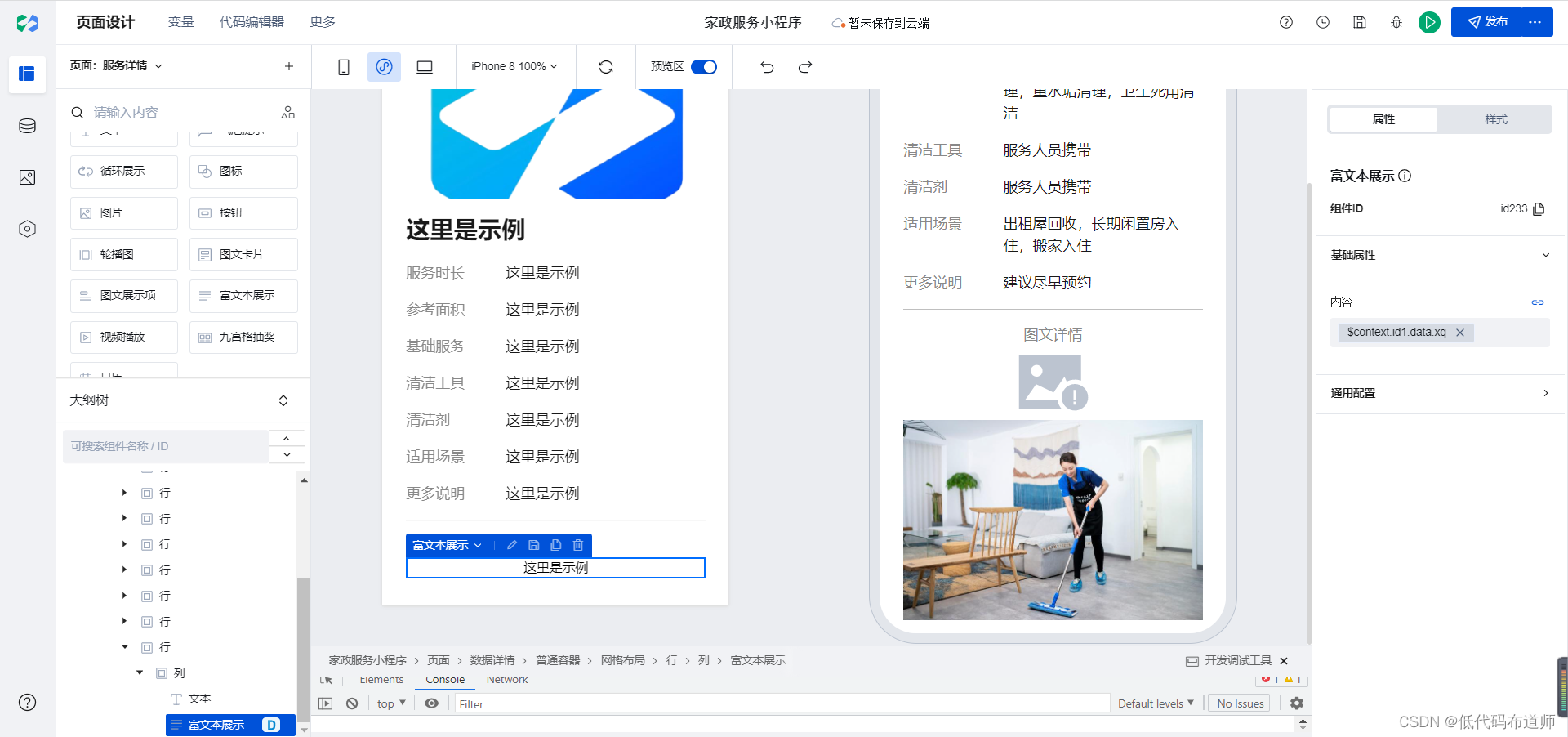Open Default levels dropdown
Screen dimensions: 1568x737
pyautogui.click(x=1156, y=703)
